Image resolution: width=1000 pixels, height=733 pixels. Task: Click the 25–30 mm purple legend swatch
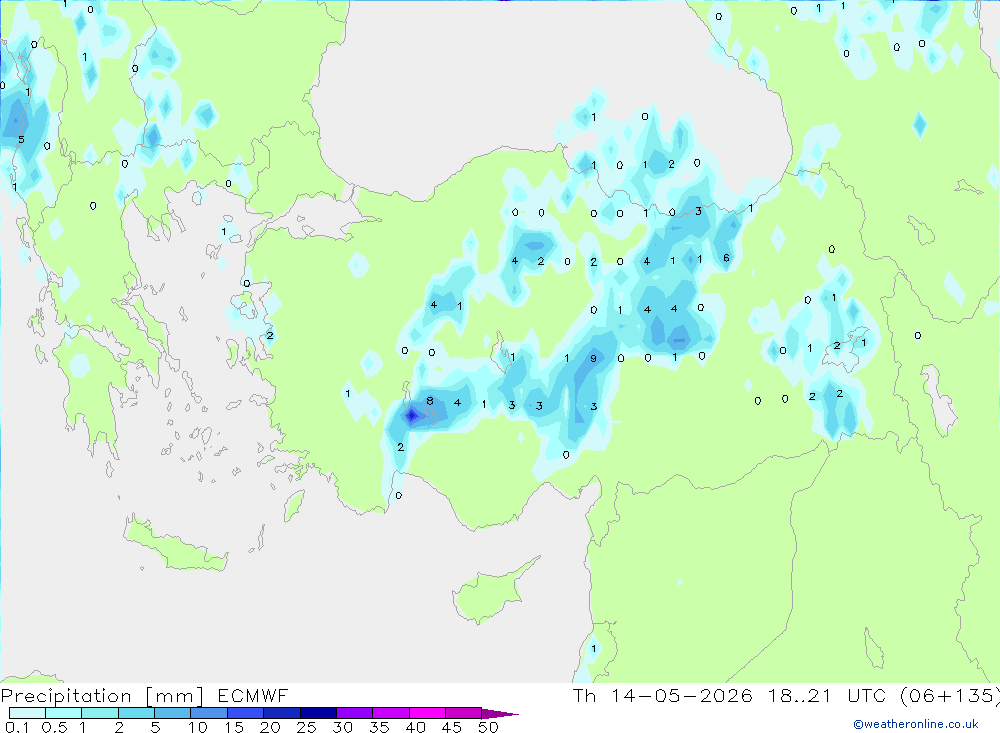pos(318,713)
